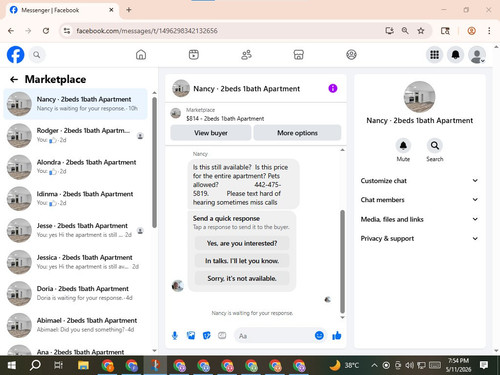Click the apartment thumbnail in right panel

(420, 97)
